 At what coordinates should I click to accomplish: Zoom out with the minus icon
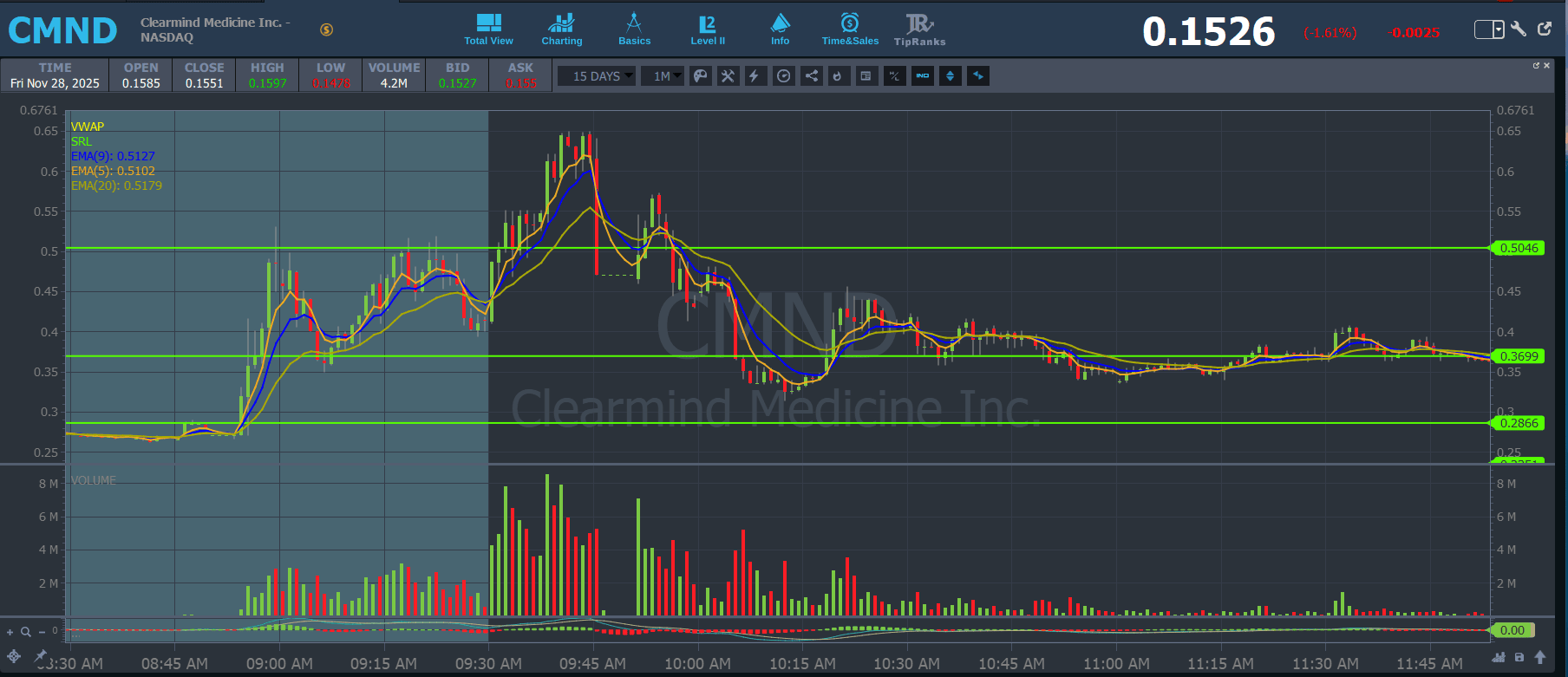pyautogui.click(x=42, y=632)
